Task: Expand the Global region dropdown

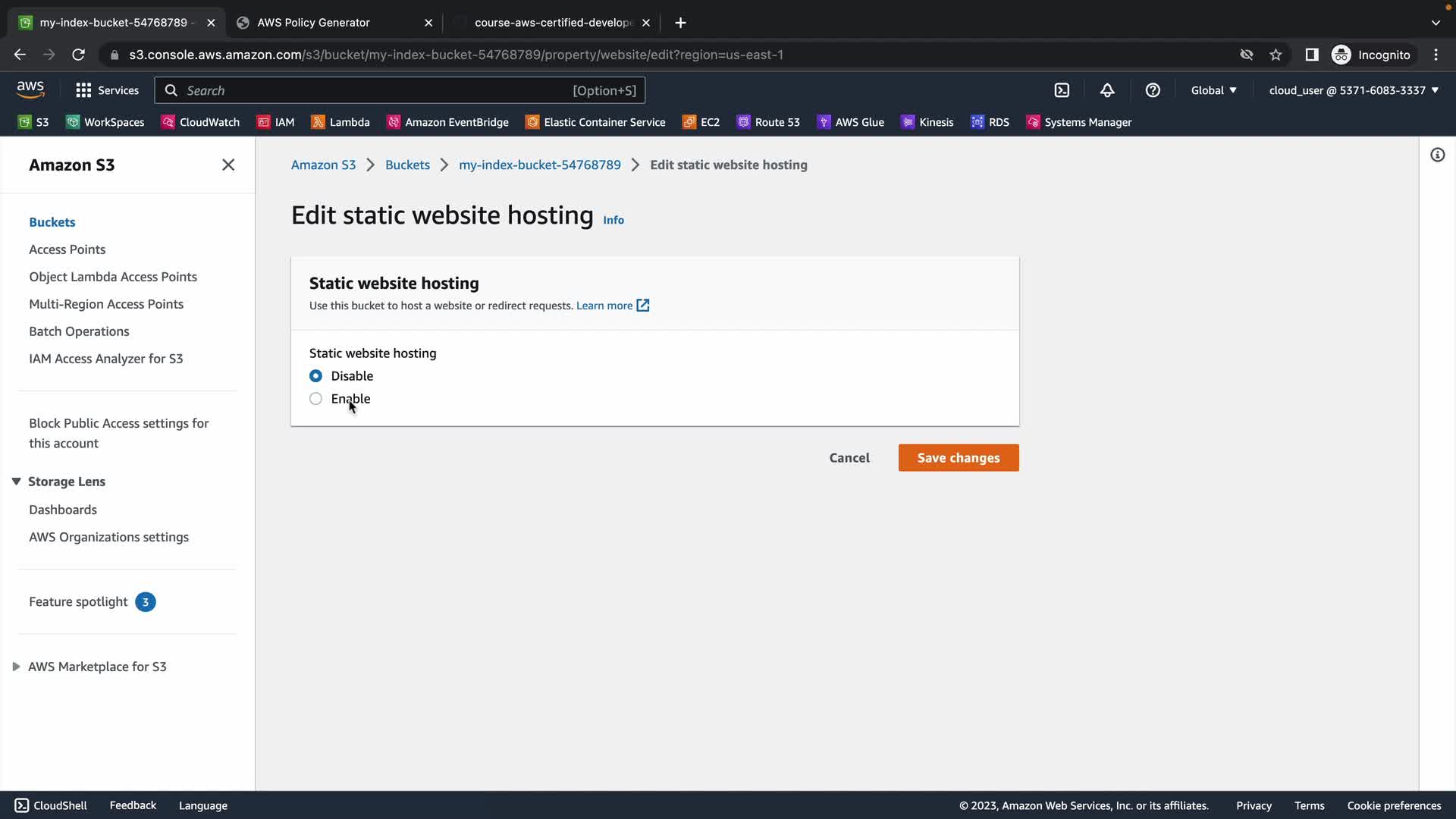Action: (x=1213, y=90)
